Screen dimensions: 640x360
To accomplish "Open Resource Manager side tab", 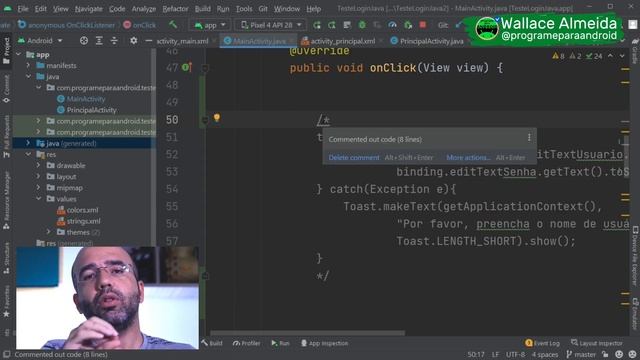I will pos(6,200).
